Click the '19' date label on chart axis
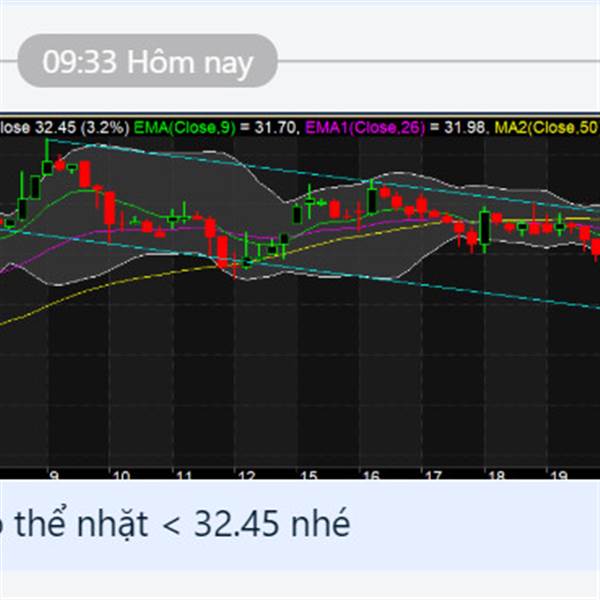Viewport: 600px width, 600px height. (x=559, y=474)
